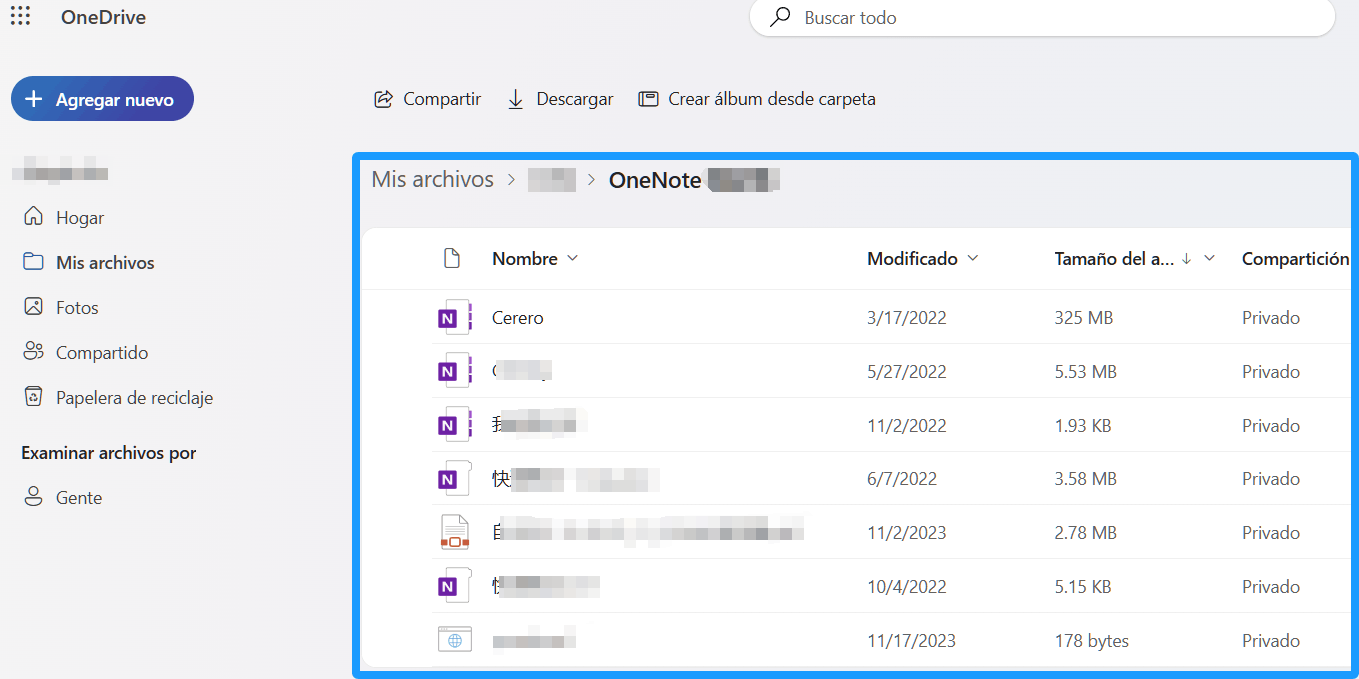Viewport: 1359px width, 679px height.
Task: Click the web link icon of the 178 bytes file
Action: [x=454, y=640]
